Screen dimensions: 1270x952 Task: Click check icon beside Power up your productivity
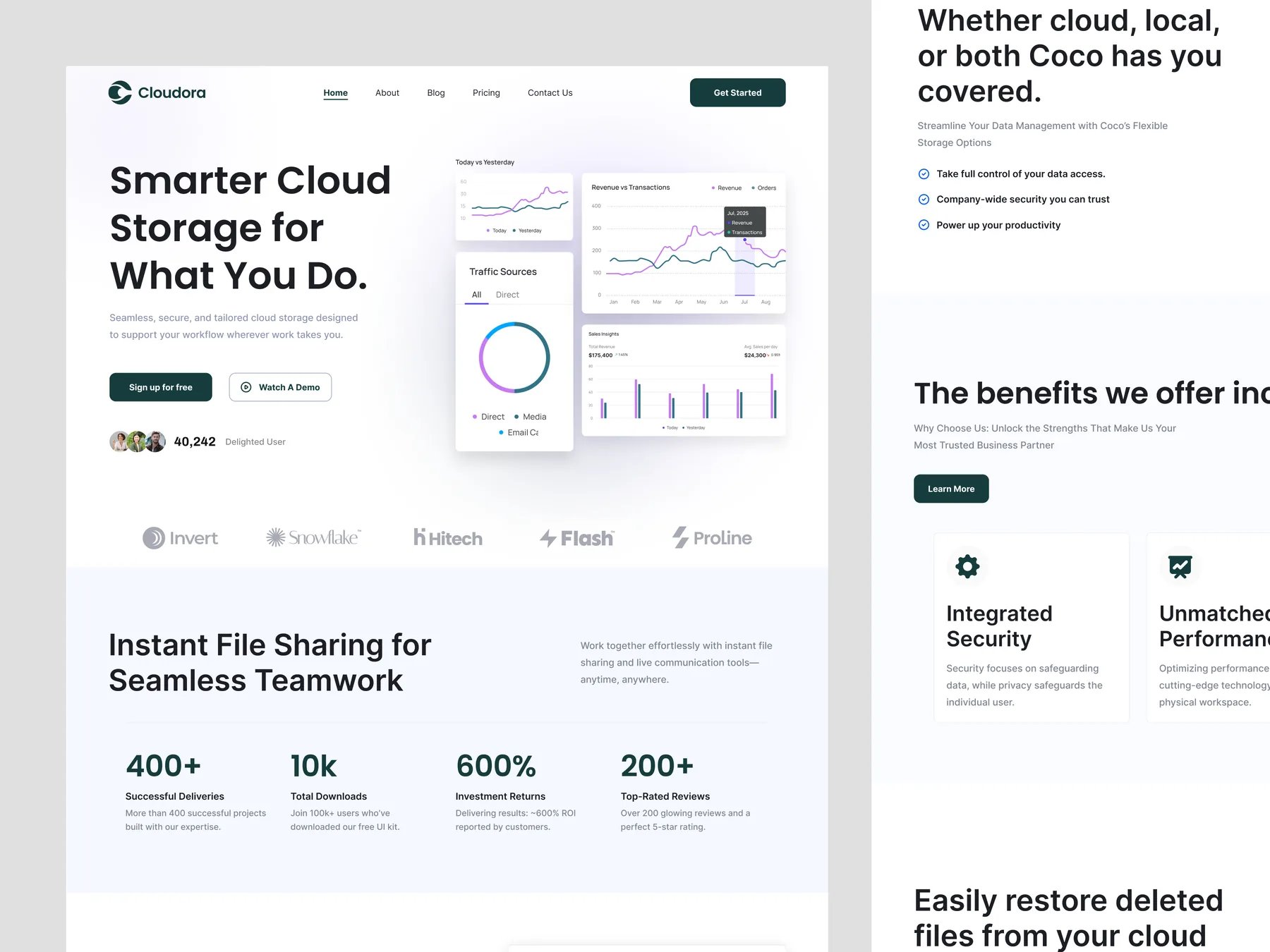point(924,225)
